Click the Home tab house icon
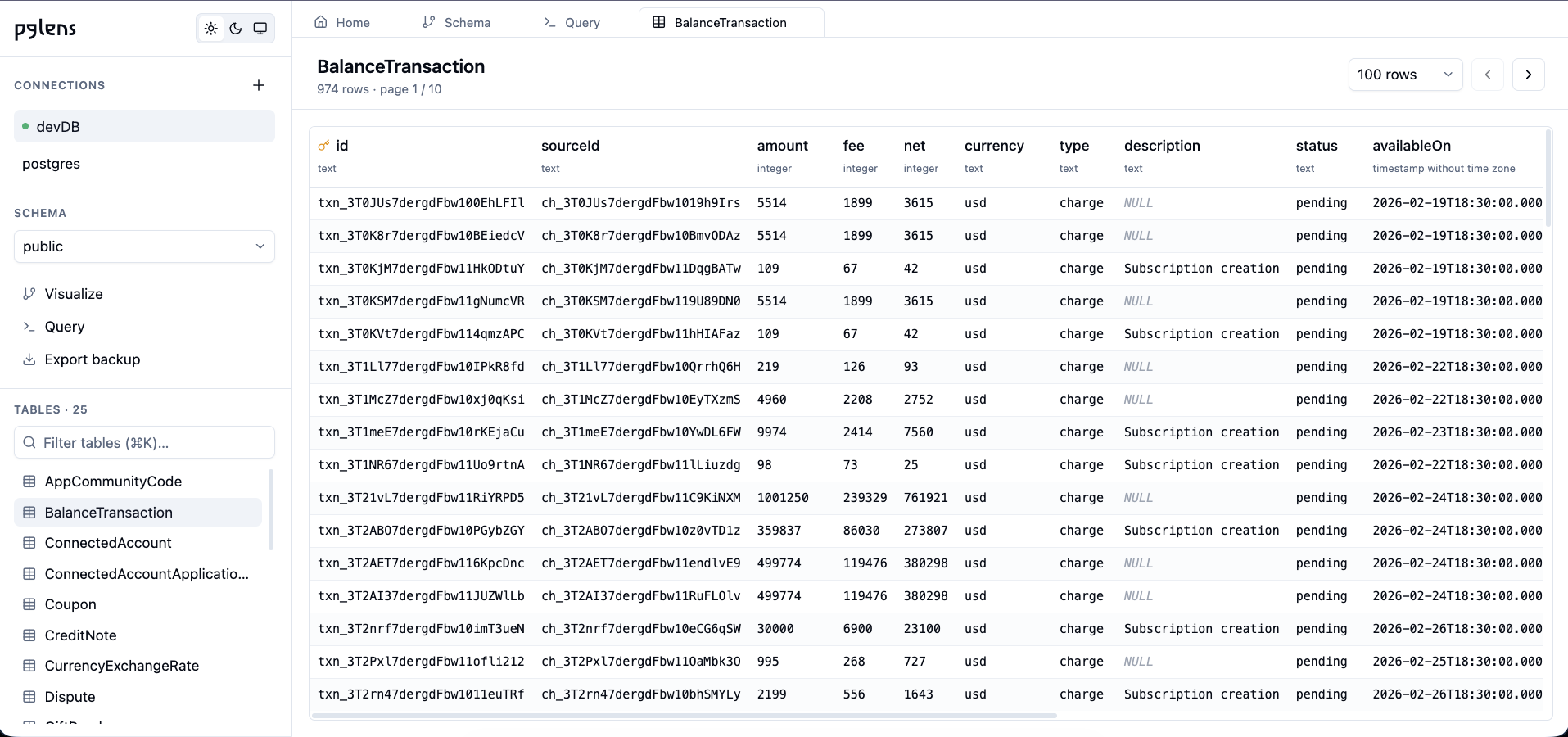 (321, 22)
